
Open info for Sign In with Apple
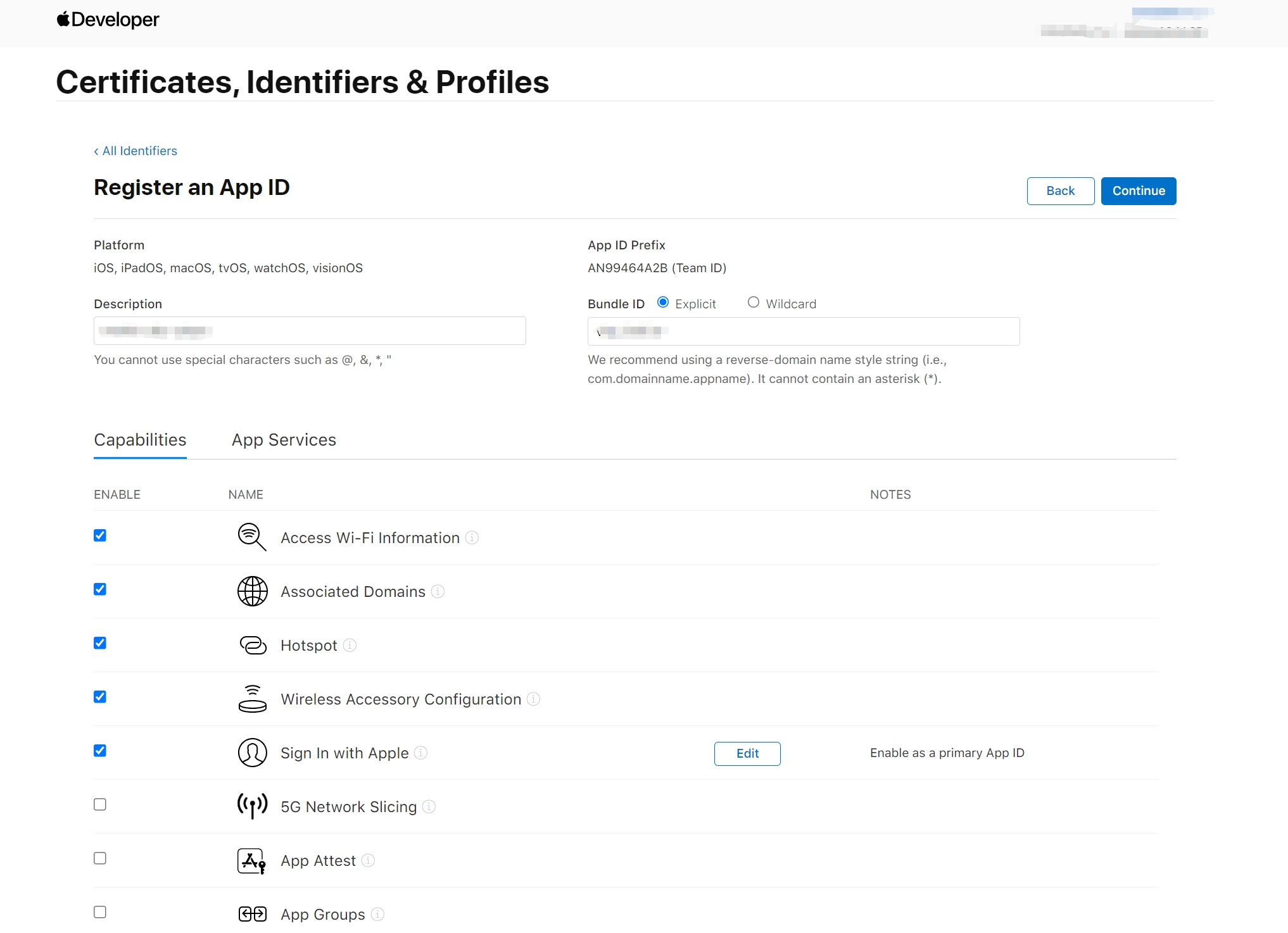pyautogui.click(x=420, y=753)
